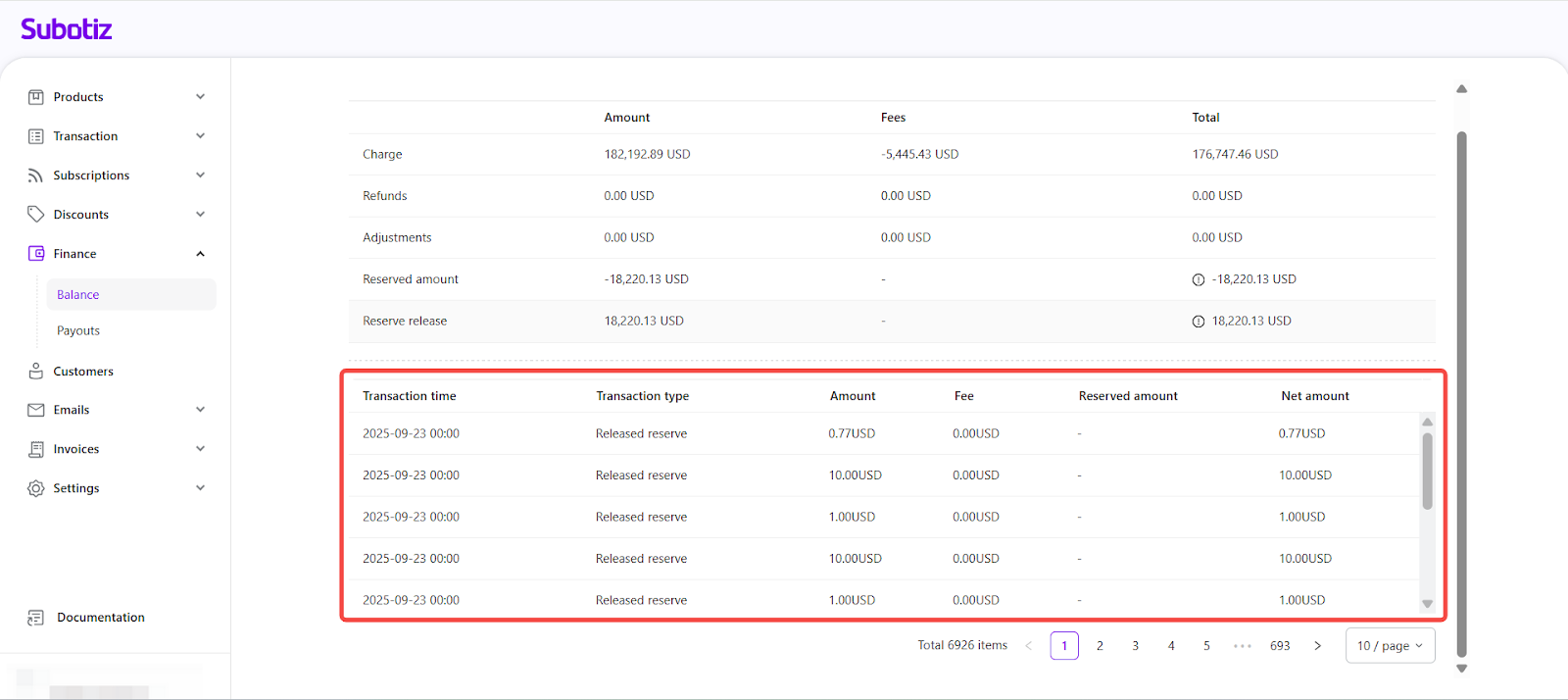
Task: Click the transaction table scrollbar thumb
Action: 1427,471
